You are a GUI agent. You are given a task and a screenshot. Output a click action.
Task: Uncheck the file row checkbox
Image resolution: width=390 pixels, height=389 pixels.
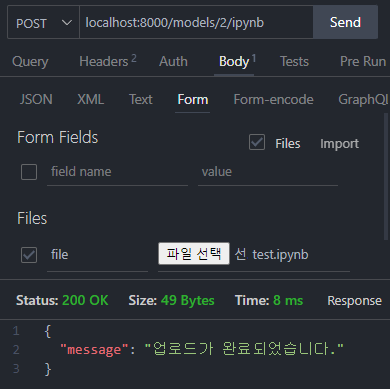[x=29, y=255]
